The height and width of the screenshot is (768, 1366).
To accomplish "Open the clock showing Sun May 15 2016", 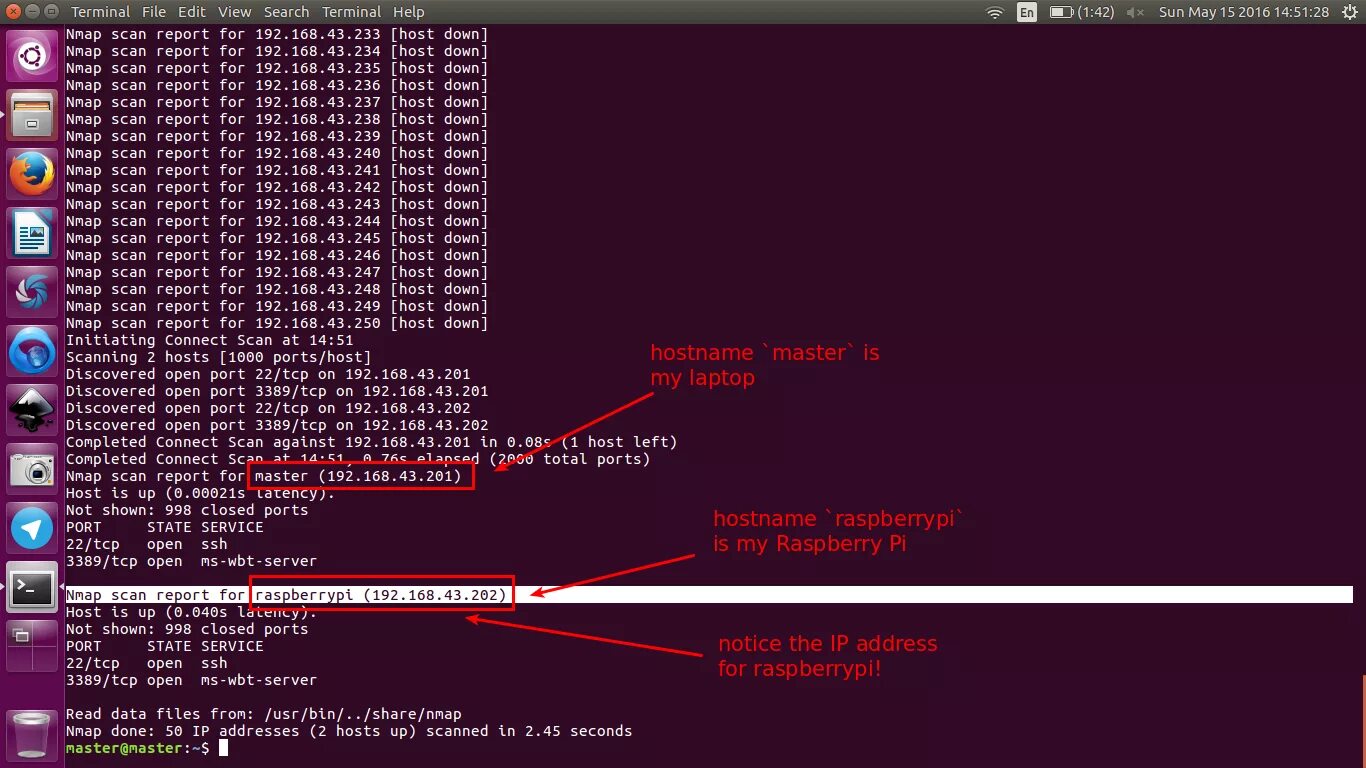I will click(x=1243, y=12).
